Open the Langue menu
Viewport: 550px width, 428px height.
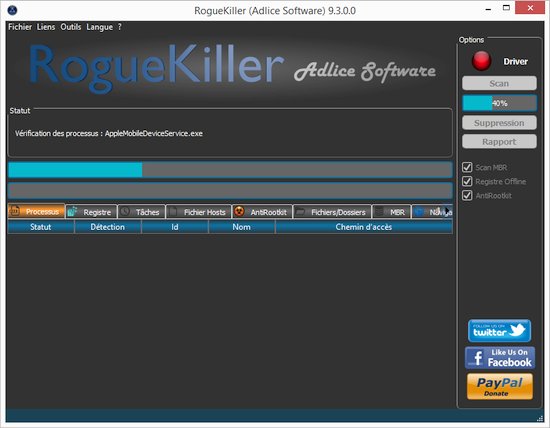[x=100, y=27]
